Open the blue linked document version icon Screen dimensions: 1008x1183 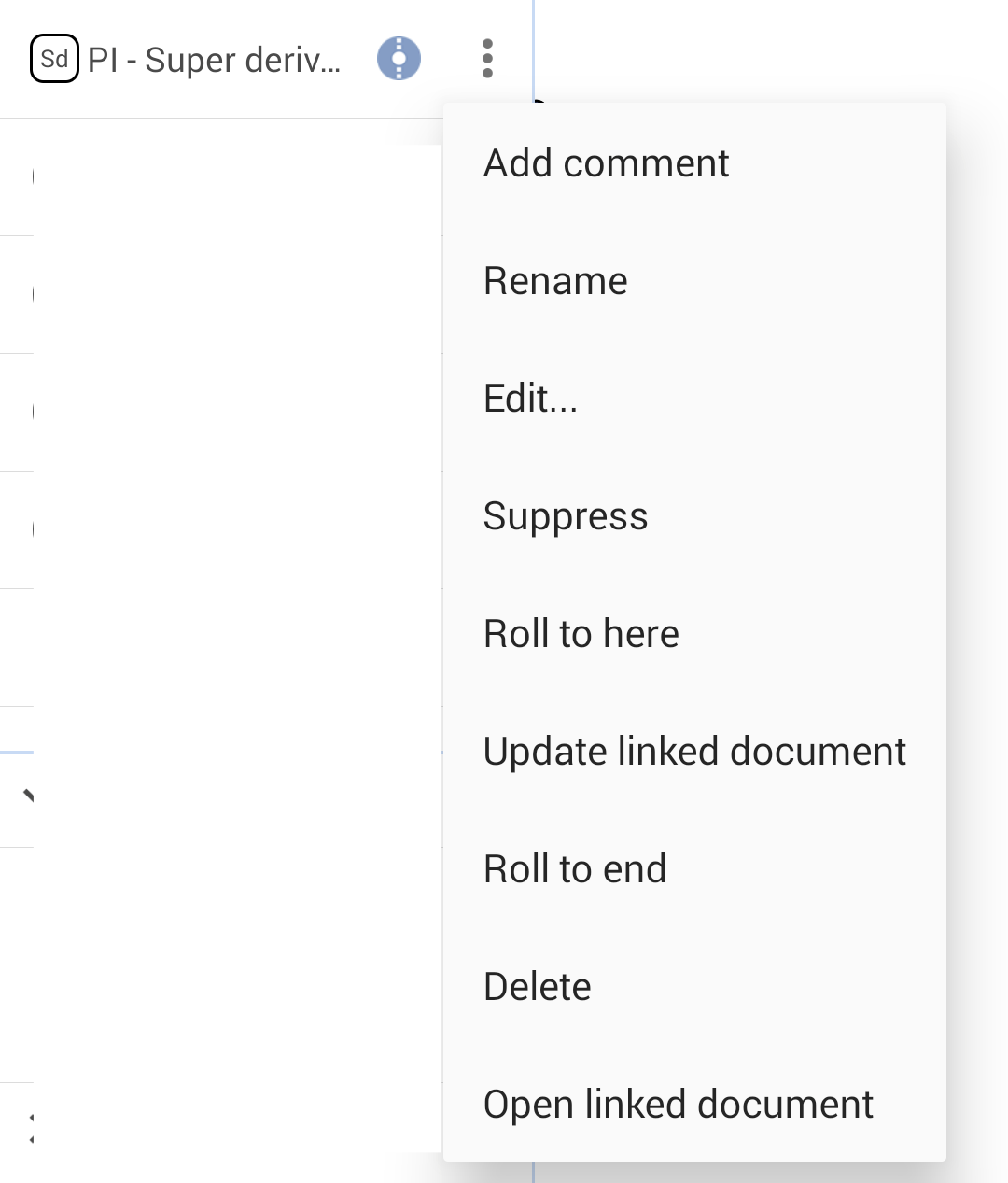pyautogui.click(x=399, y=59)
